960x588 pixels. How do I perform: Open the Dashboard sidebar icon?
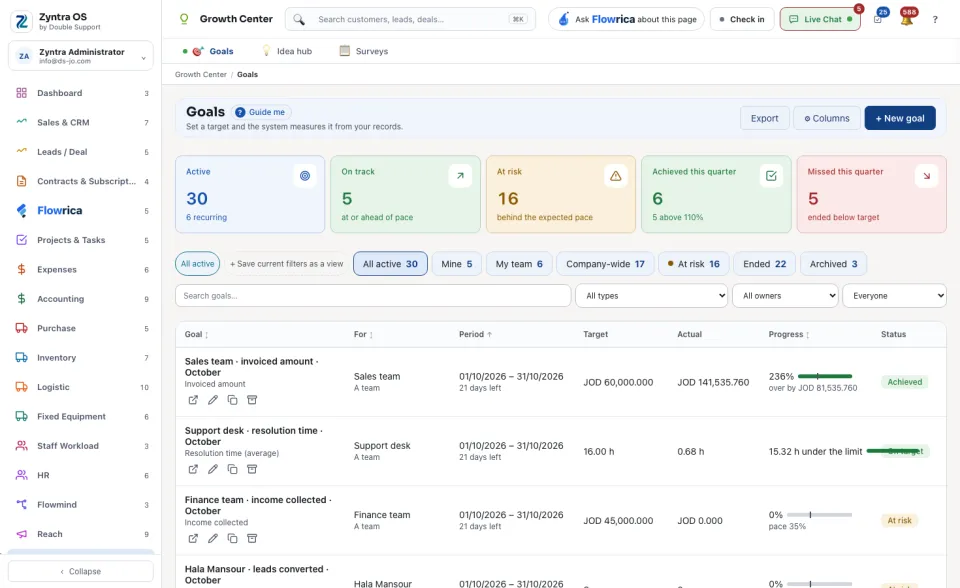(x=21, y=93)
